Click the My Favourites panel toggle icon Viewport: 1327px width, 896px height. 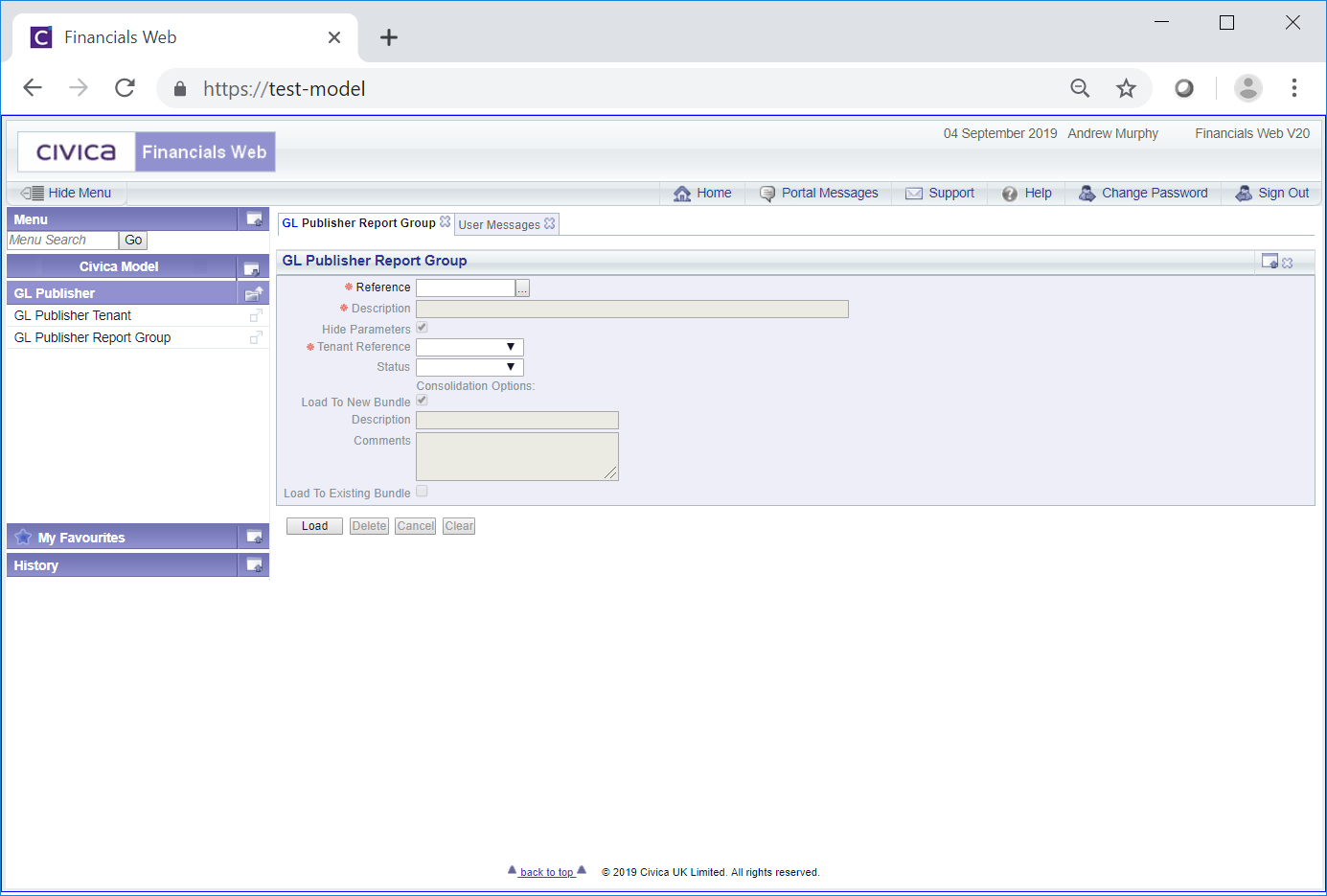(x=254, y=537)
